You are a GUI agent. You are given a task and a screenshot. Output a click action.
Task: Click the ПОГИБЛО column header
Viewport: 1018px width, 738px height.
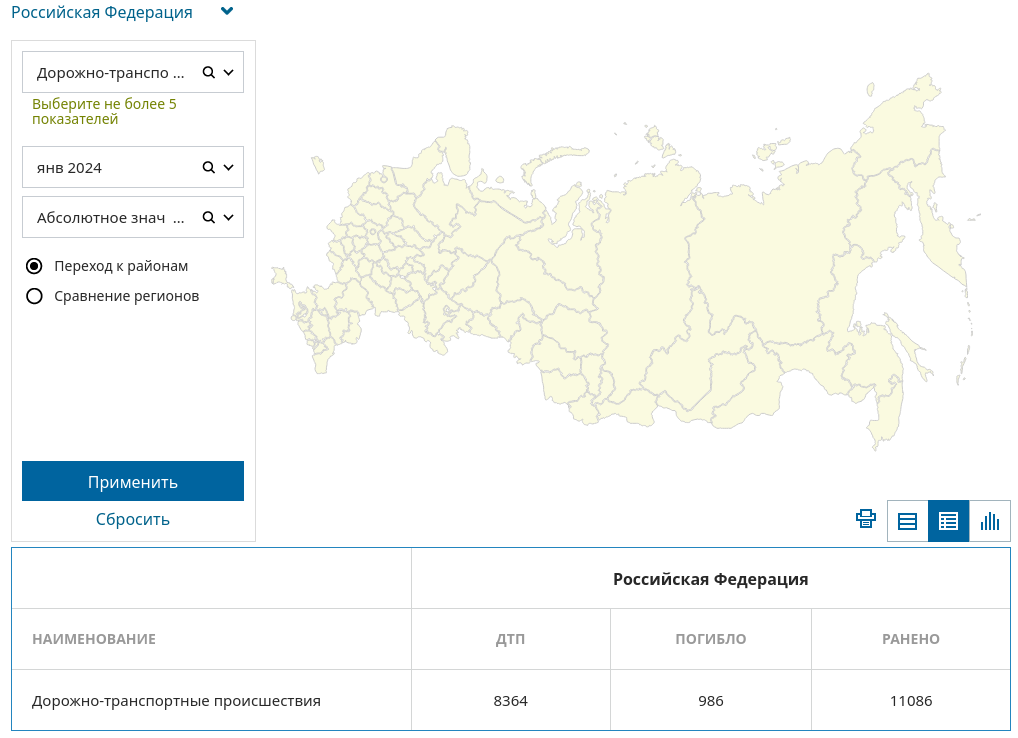click(710, 639)
